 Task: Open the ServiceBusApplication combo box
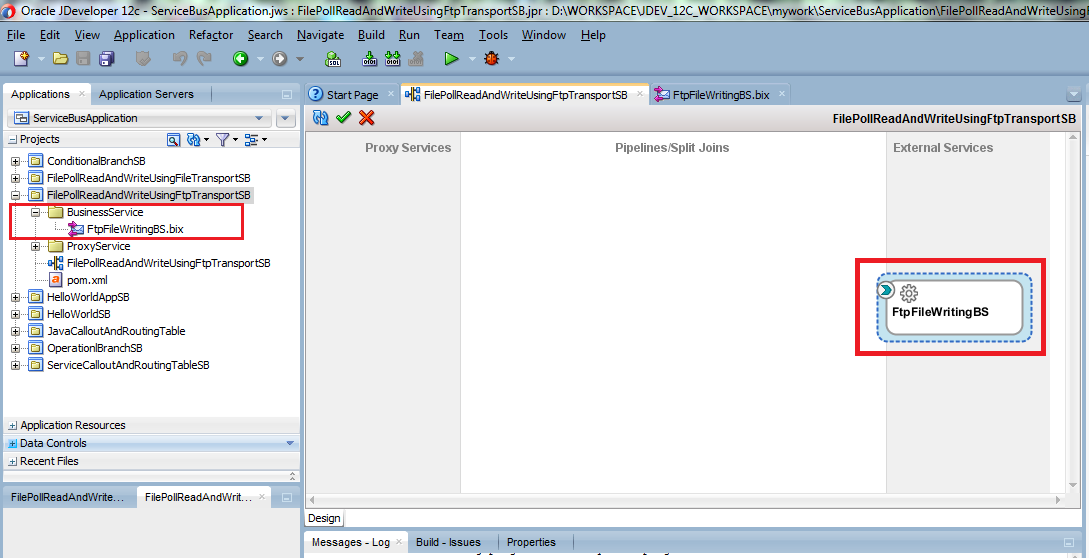pyautogui.click(x=140, y=118)
